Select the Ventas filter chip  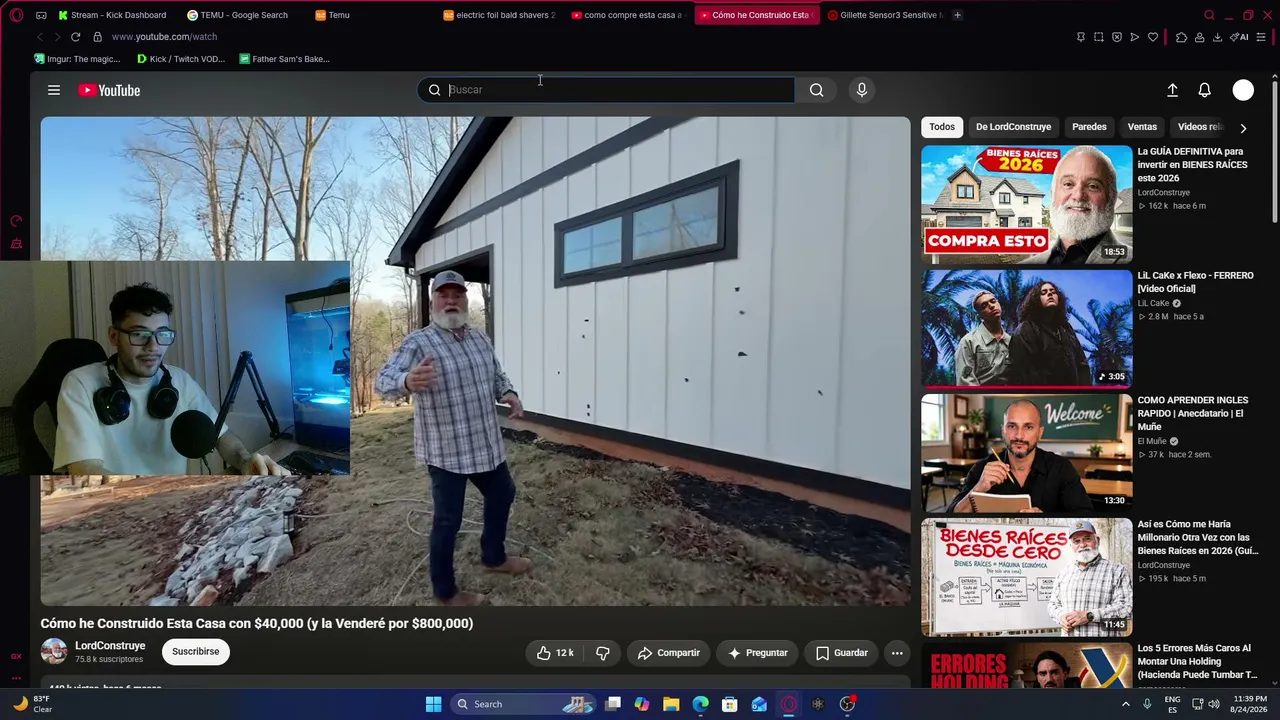[x=1142, y=127]
